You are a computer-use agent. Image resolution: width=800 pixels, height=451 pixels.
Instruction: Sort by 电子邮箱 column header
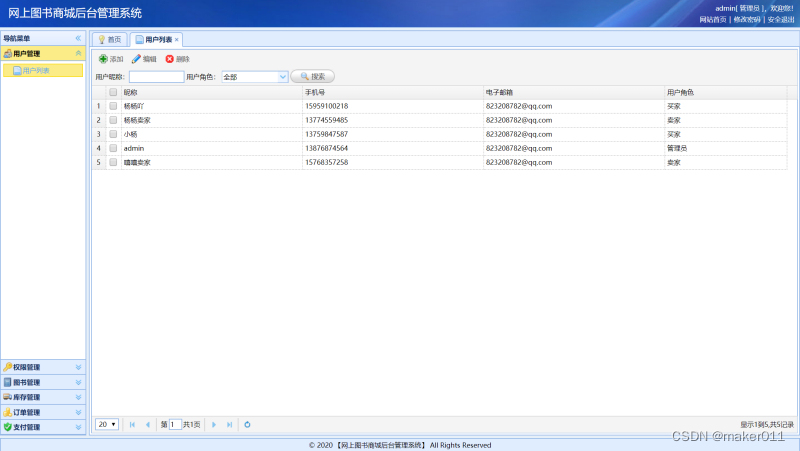tap(574, 92)
